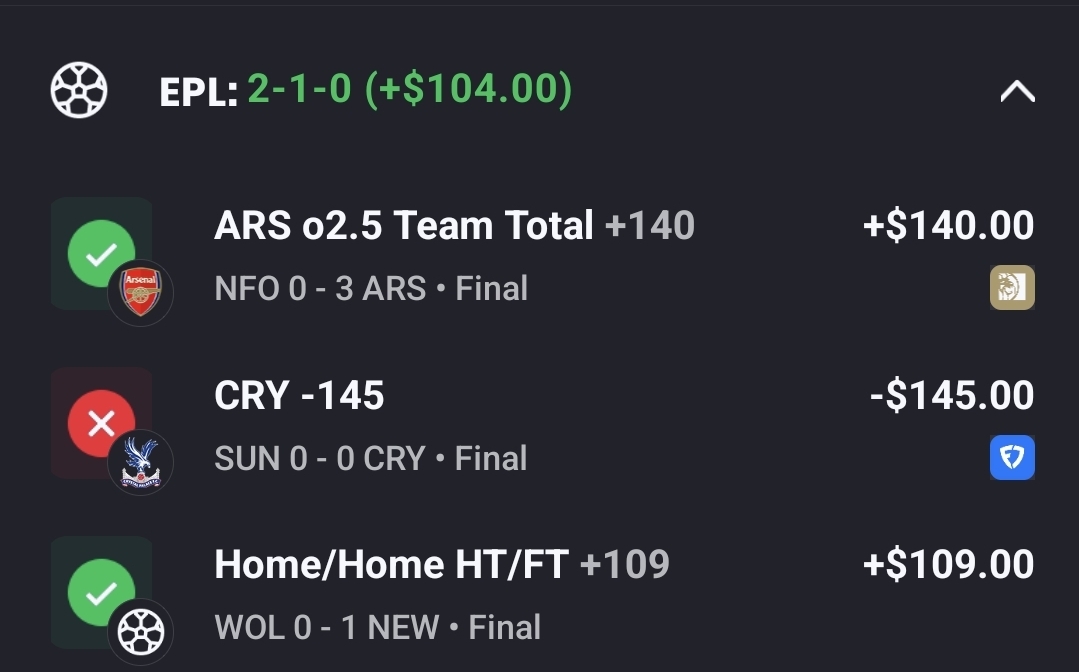Click the Arsenal team crest icon
Screen dimensions: 1079x672
pyautogui.click(x=141, y=293)
